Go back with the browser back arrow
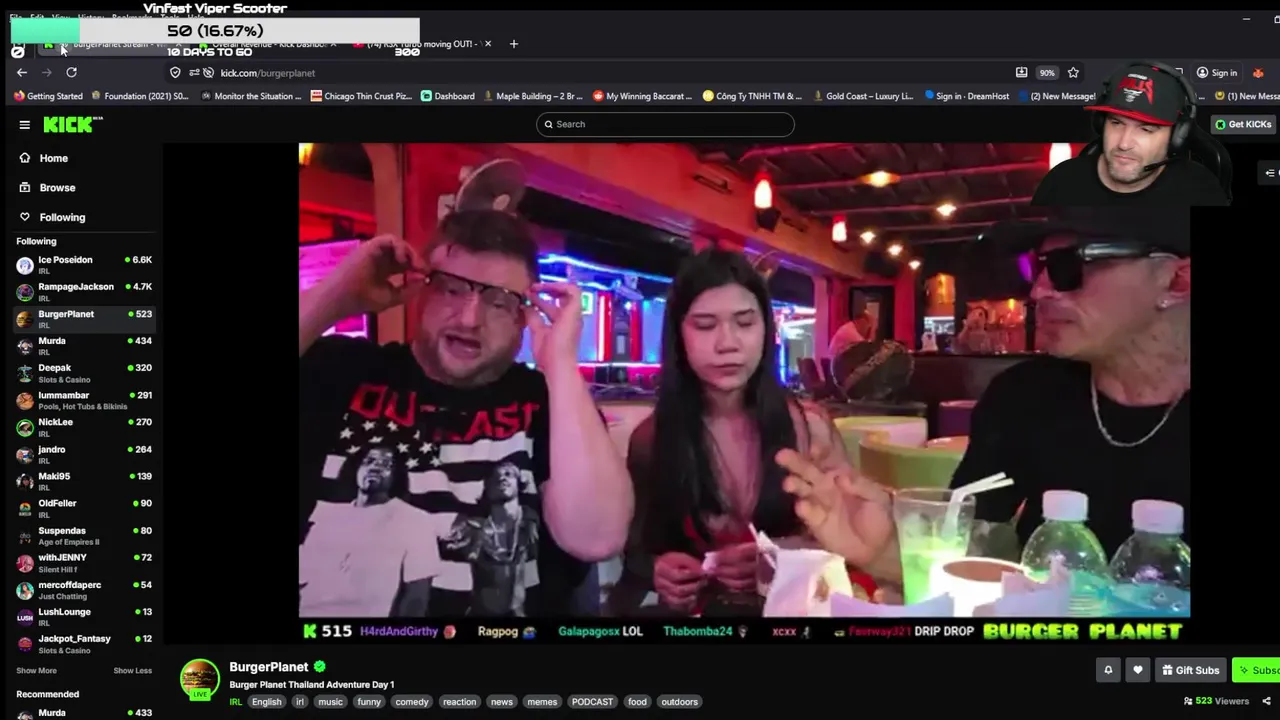The image size is (1280, 720). [x=22, y=73]
